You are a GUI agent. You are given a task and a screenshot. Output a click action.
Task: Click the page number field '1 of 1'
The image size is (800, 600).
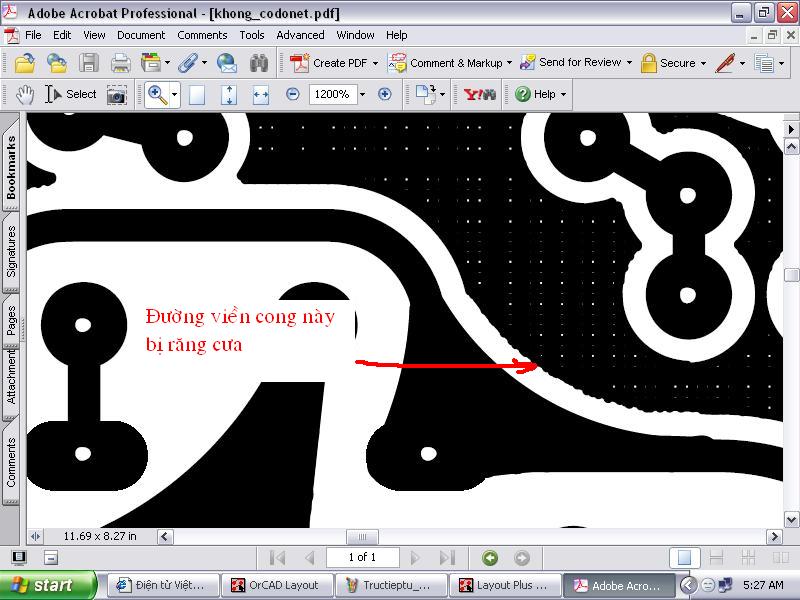point(362,557)
